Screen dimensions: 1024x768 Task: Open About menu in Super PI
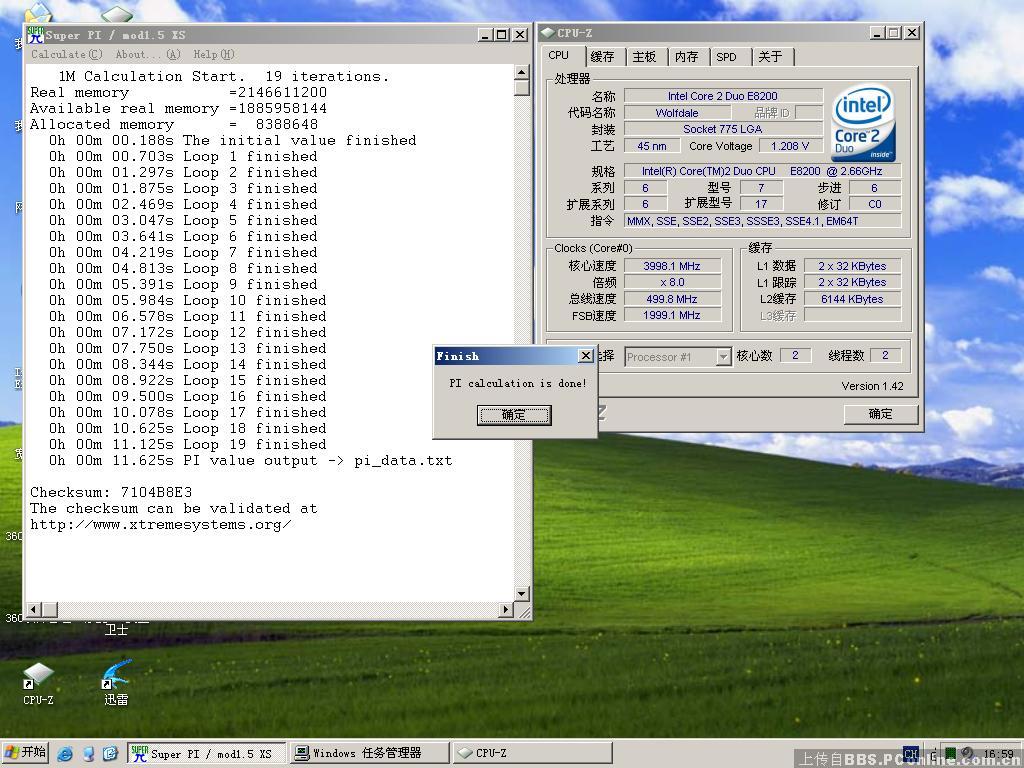coord(148,55)
